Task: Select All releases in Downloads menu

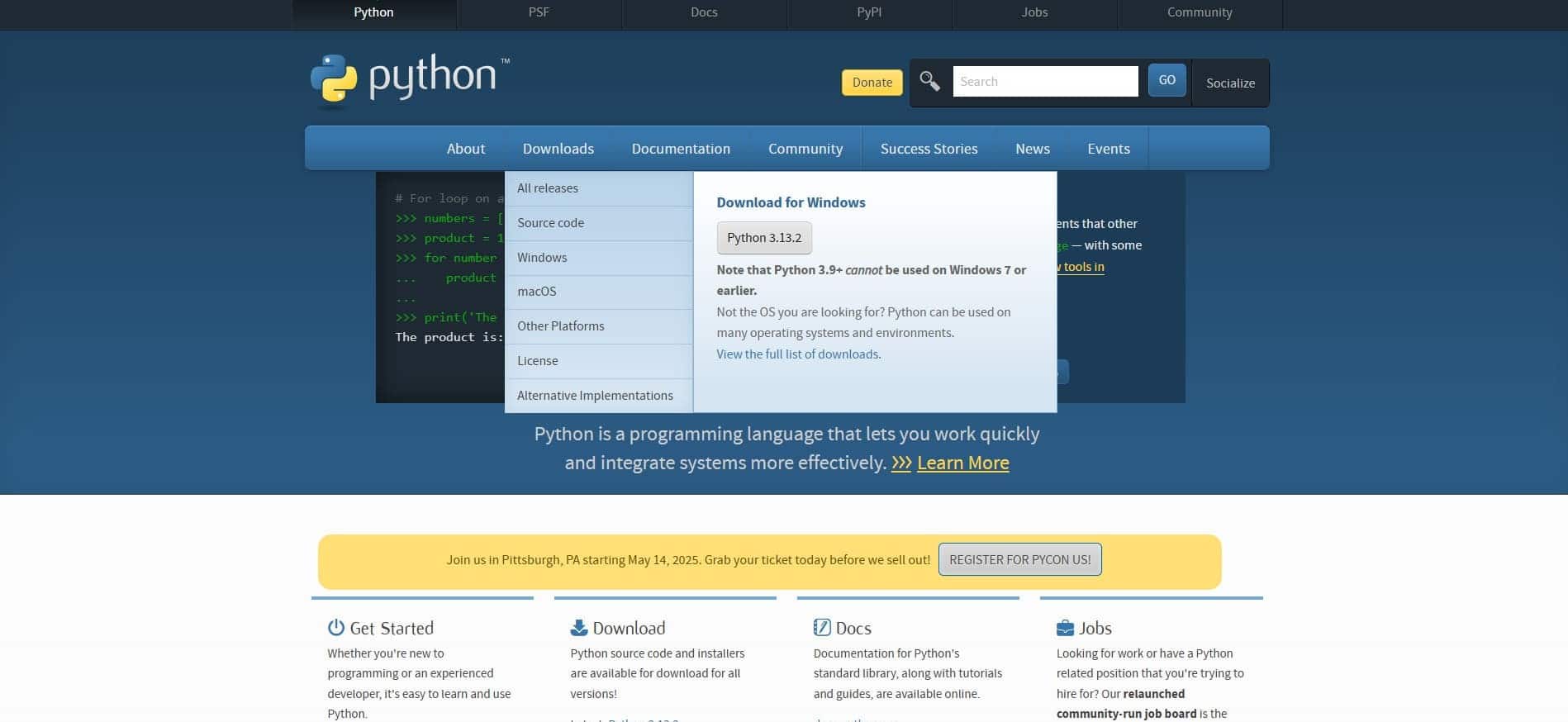Action: (x=599, y=188)
